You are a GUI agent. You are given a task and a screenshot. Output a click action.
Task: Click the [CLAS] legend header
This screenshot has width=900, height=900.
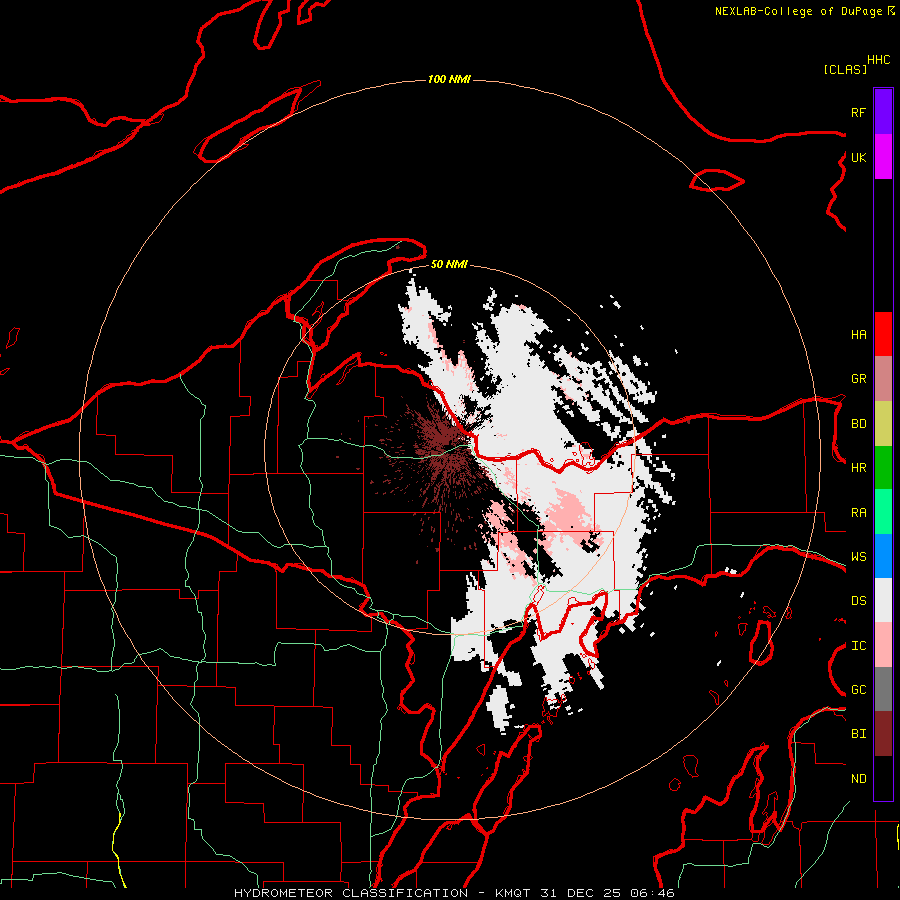tap(845, 70)
